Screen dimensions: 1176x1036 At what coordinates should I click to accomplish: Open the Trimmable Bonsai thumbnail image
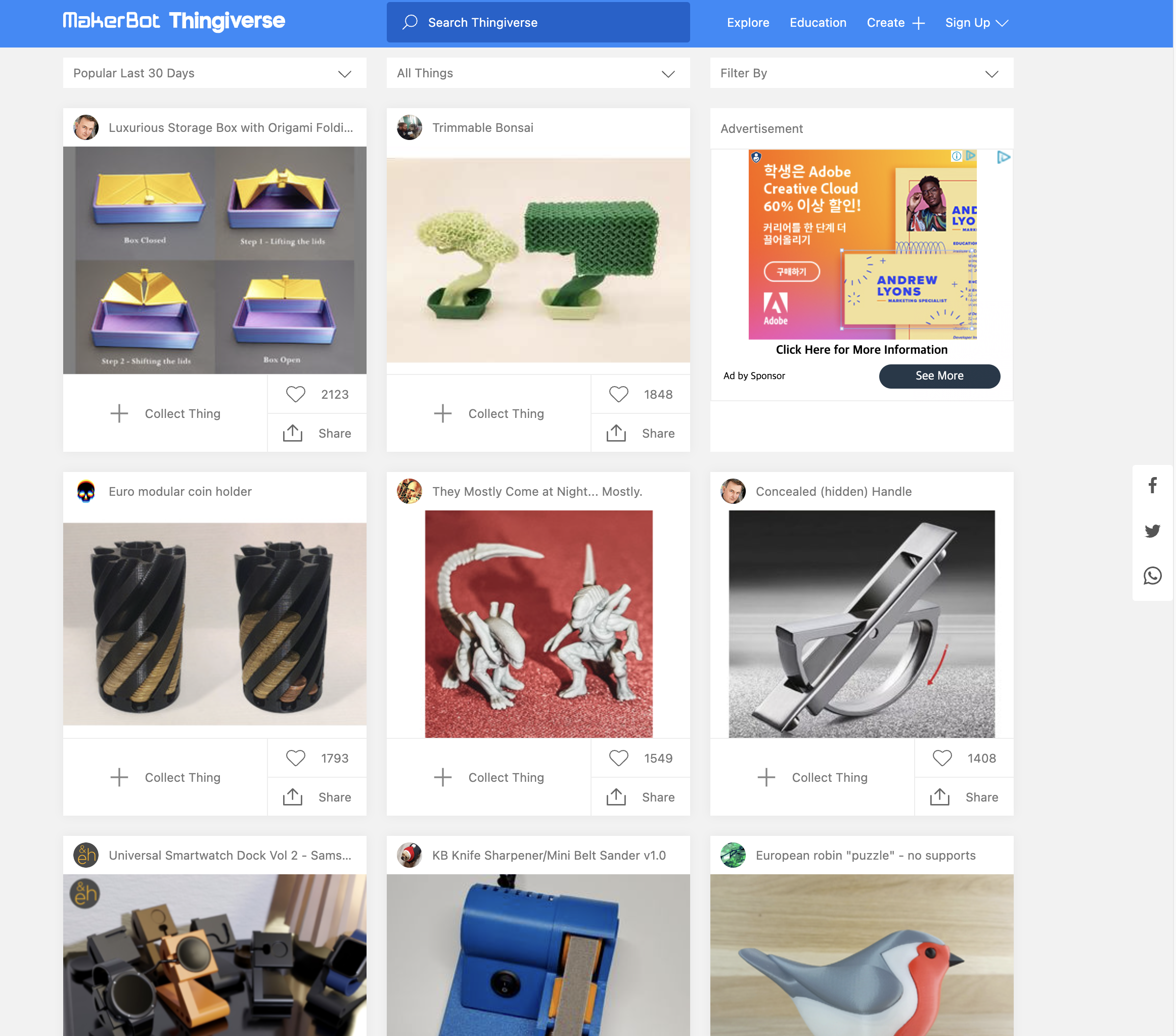537,260
